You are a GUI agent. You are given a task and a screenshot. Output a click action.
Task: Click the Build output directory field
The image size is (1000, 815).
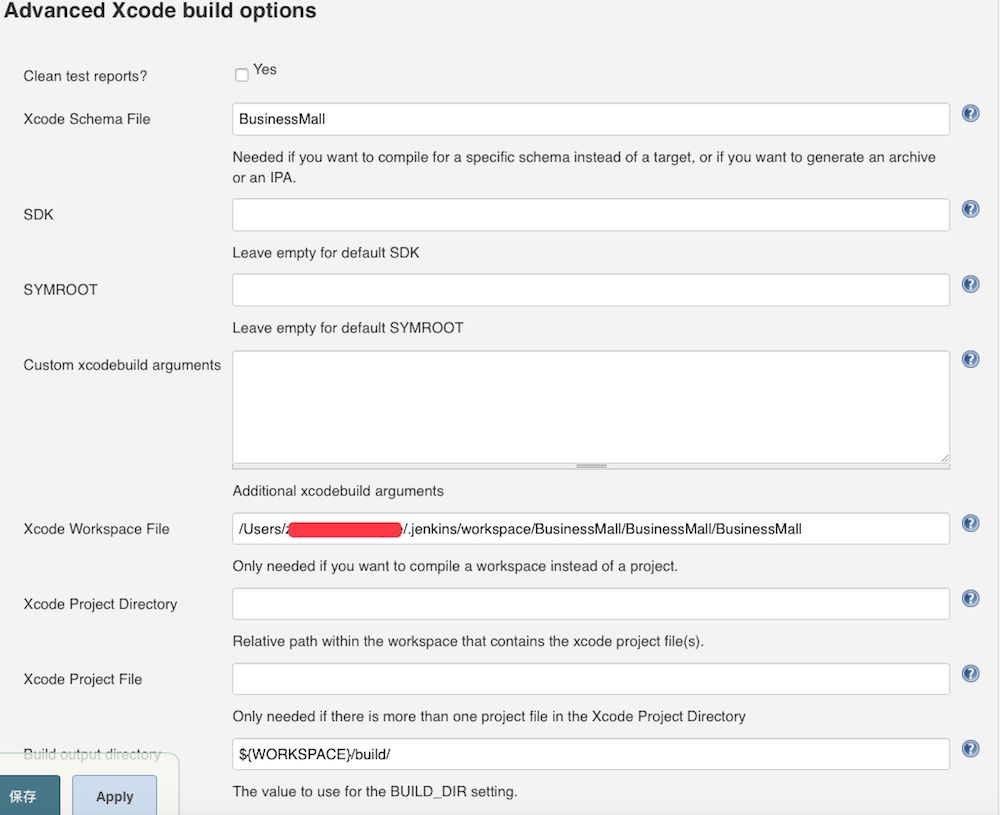(x=590, y=754)
